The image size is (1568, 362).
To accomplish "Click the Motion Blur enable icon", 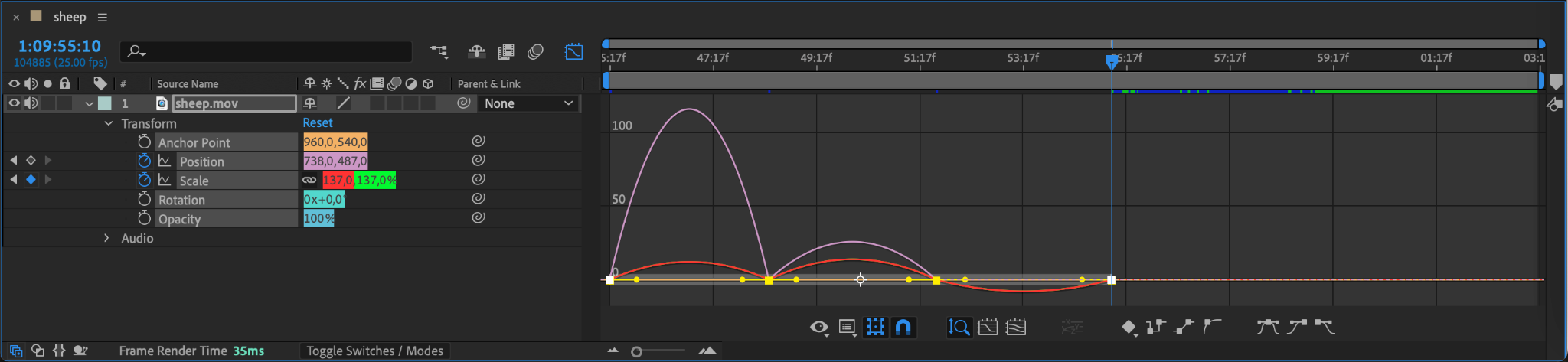I will tap(535, 51).
